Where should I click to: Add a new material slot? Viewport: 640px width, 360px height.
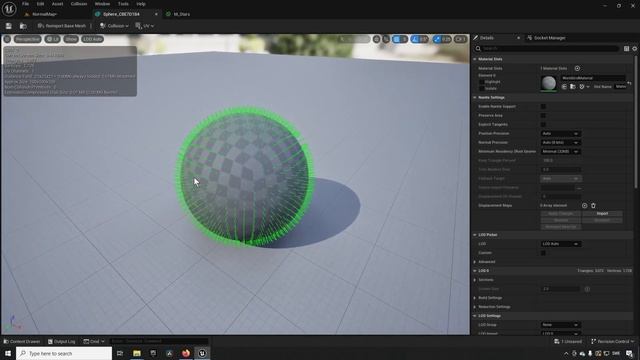click(577, 68)
